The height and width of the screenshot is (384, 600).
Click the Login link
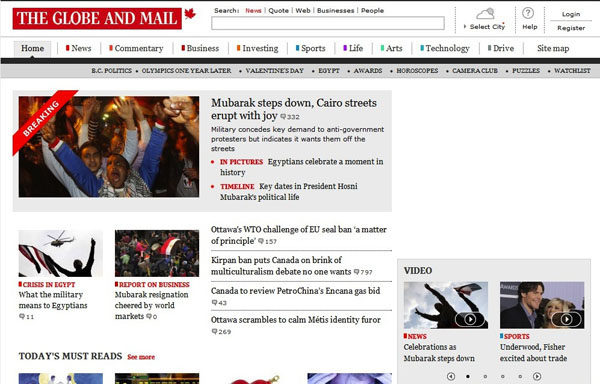pos(571,14)
